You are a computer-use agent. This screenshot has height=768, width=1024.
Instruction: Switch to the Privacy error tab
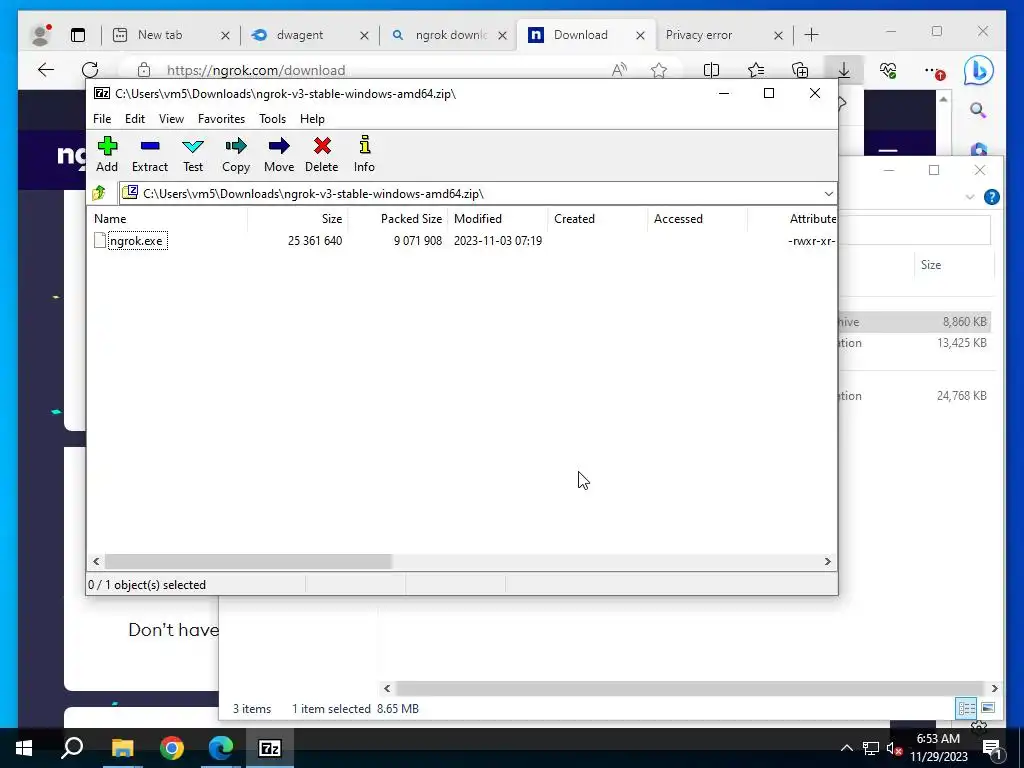[699, 35]
